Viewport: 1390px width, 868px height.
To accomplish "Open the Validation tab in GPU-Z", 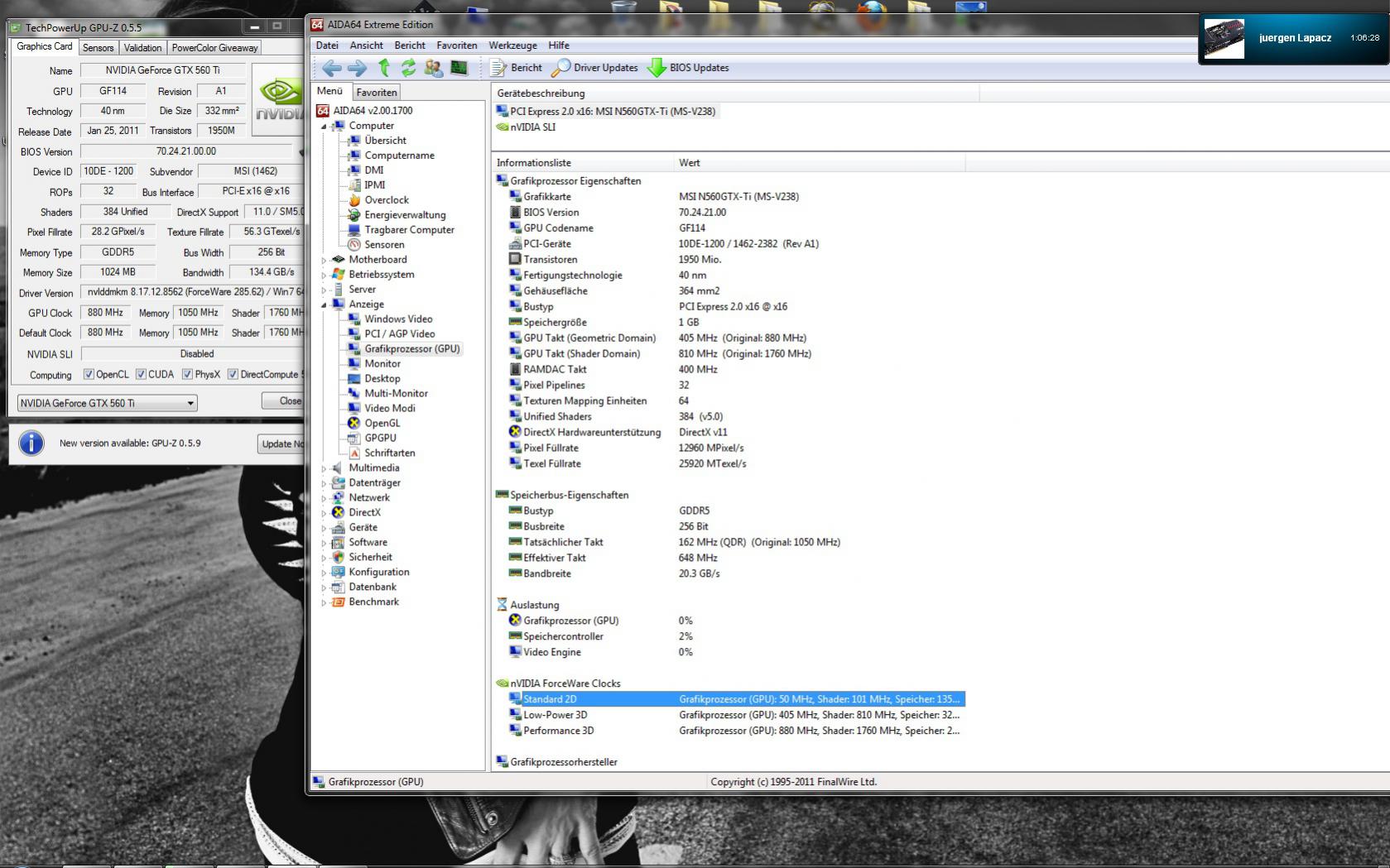I will [x=142, y=48].
